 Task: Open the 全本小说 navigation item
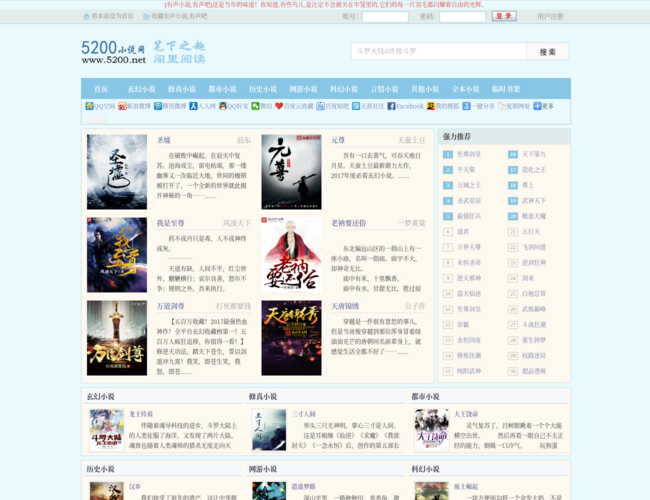pos(466,89)
